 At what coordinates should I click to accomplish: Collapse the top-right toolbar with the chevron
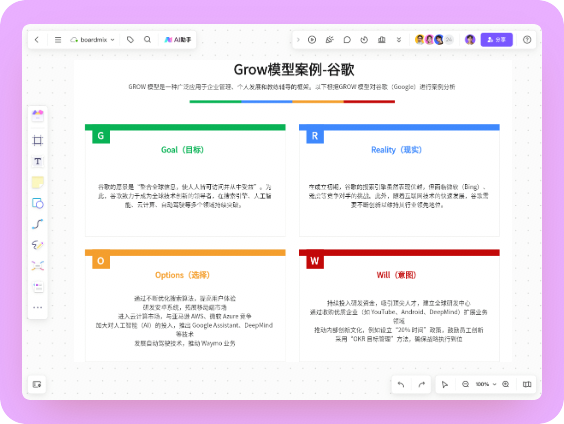pos(298,40)
